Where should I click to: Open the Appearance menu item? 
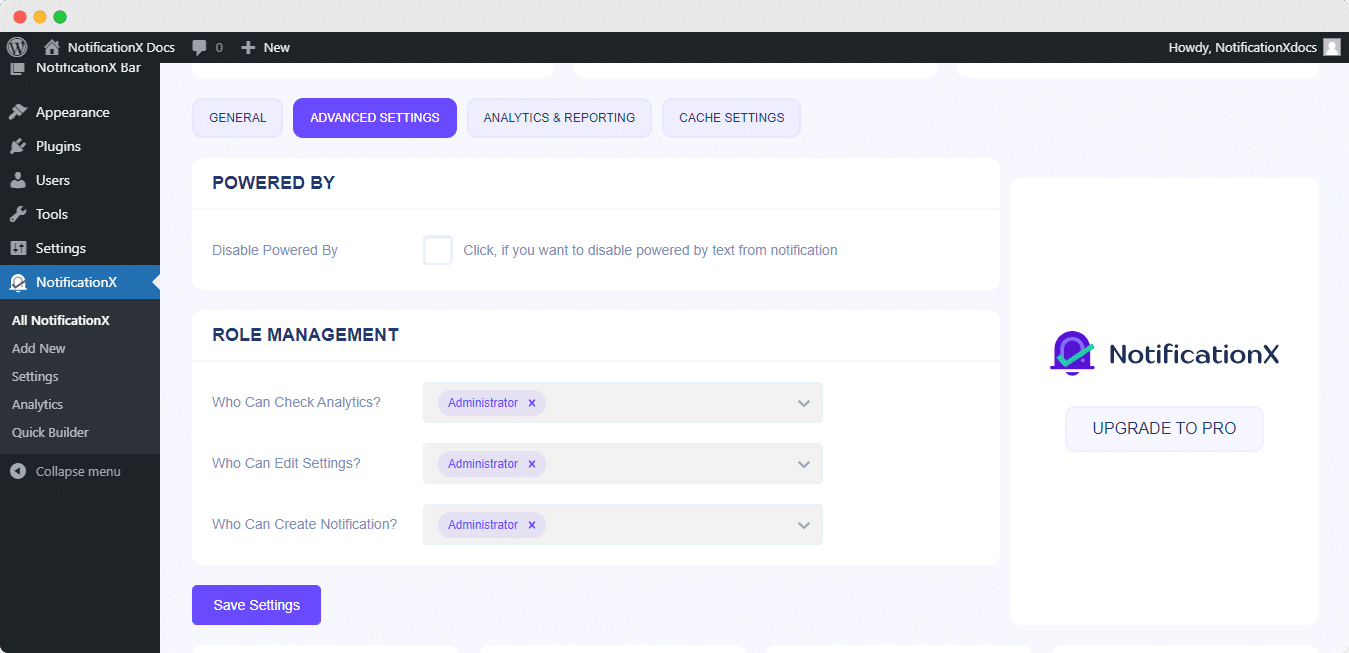[x=80, y=112]
